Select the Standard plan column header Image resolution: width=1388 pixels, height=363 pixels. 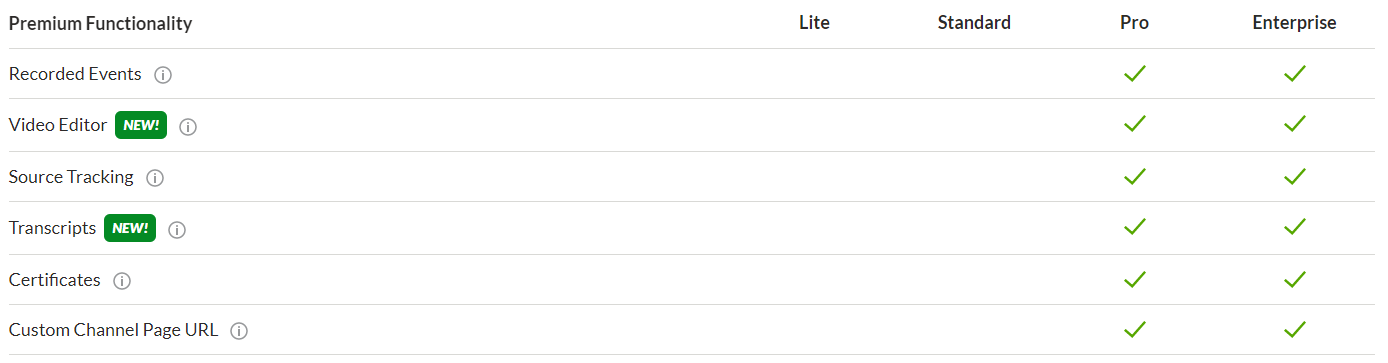point(974,23)
